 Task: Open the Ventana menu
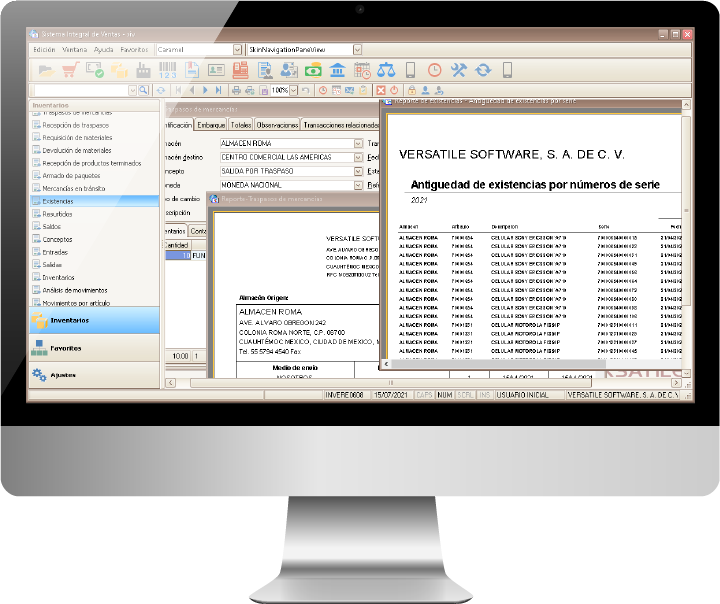click(x=74, y=49)
